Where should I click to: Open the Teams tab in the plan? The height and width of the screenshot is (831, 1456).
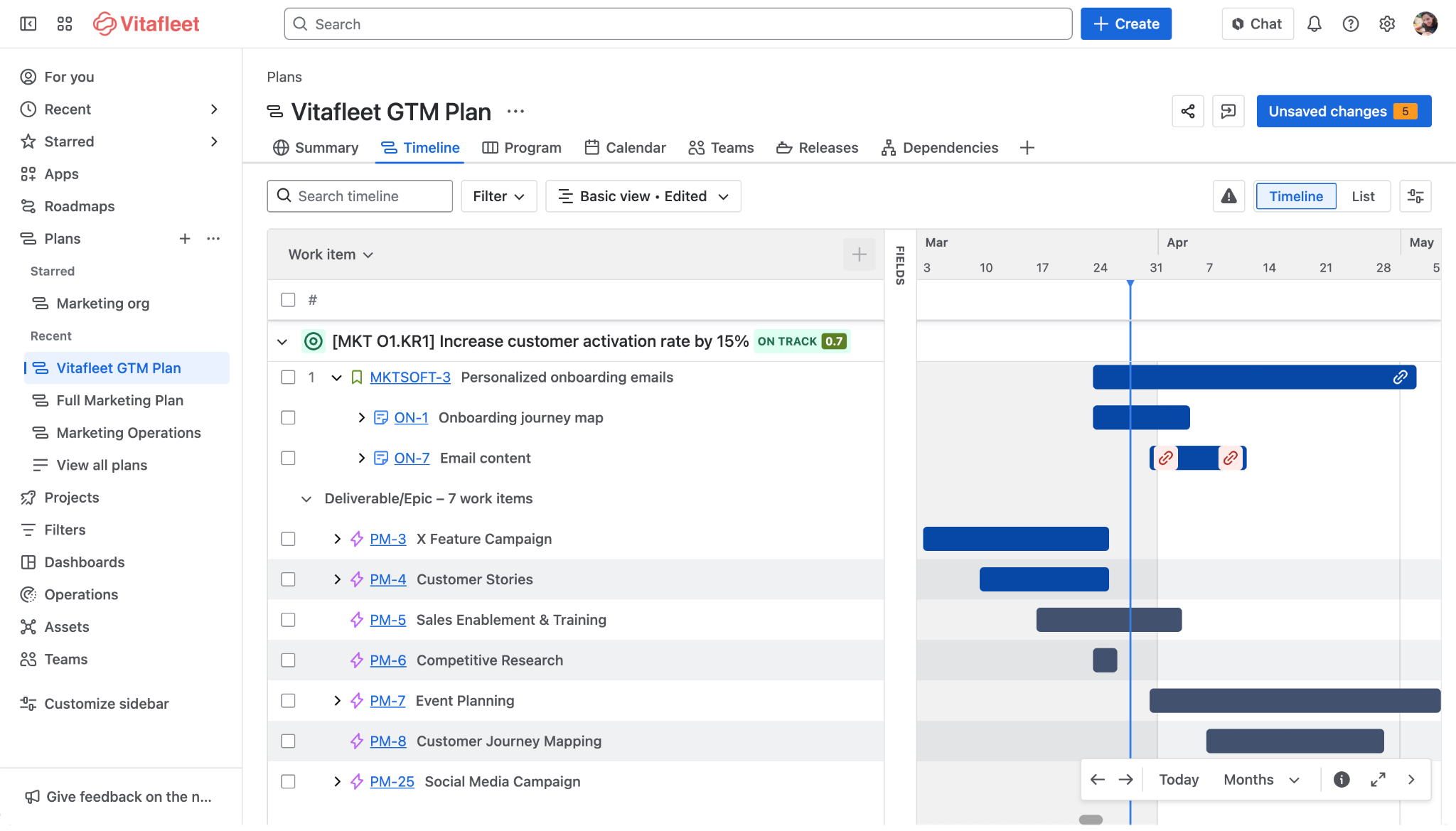721,148
